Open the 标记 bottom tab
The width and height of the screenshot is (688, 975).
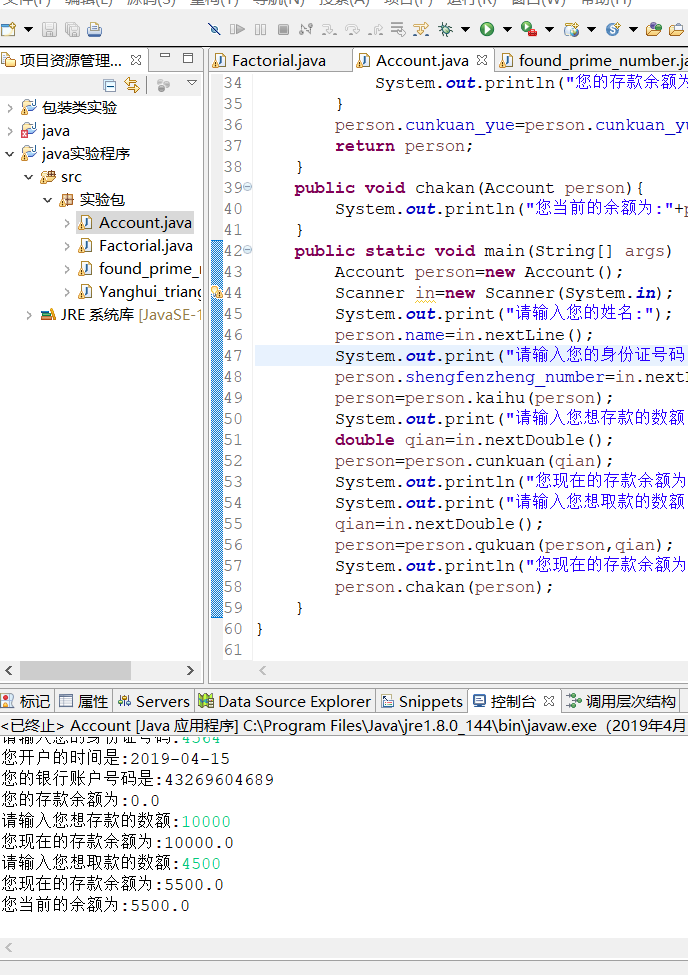tap(26, 701)
